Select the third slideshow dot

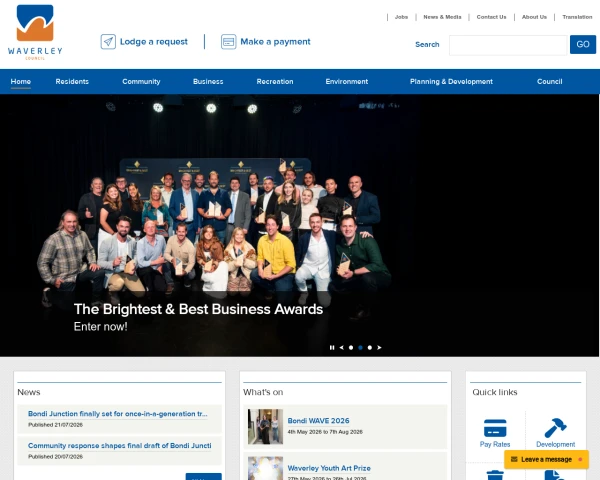tap(370, 348)
